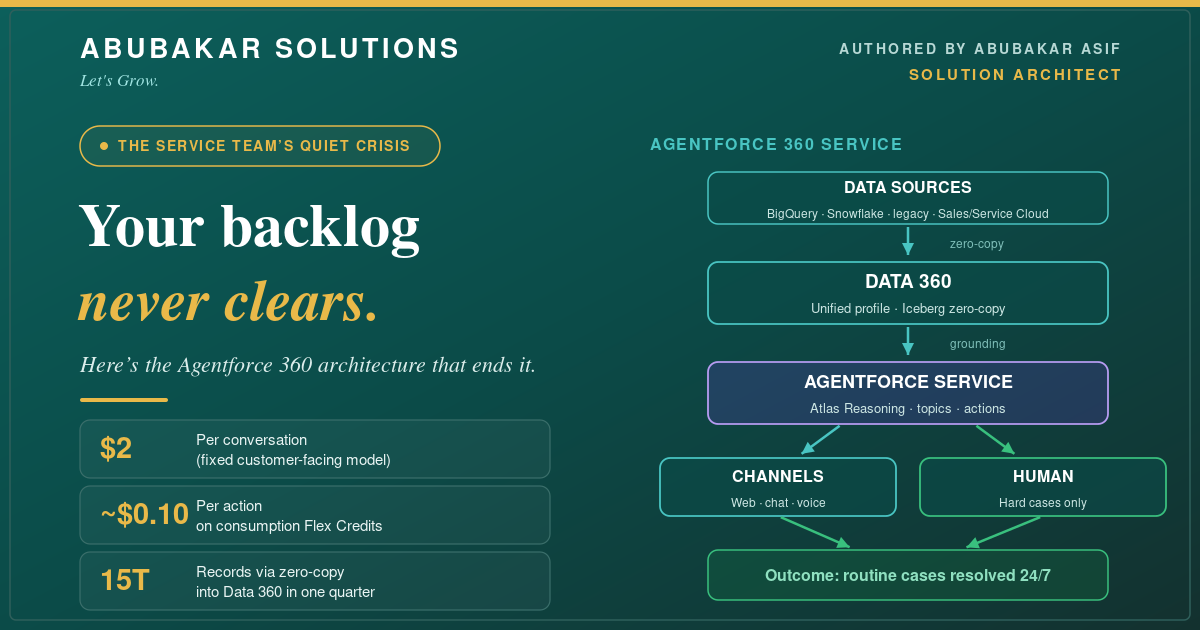Click "Atlas Reasoning · topics · actions" text
This screenshot has width=1200, height=630.
pos(908,409)
